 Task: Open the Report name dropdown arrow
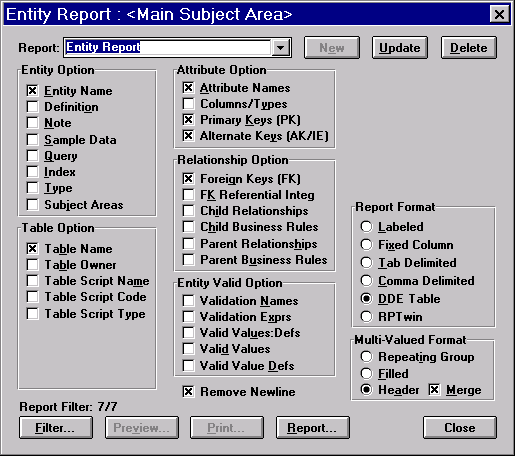(280, 48)
